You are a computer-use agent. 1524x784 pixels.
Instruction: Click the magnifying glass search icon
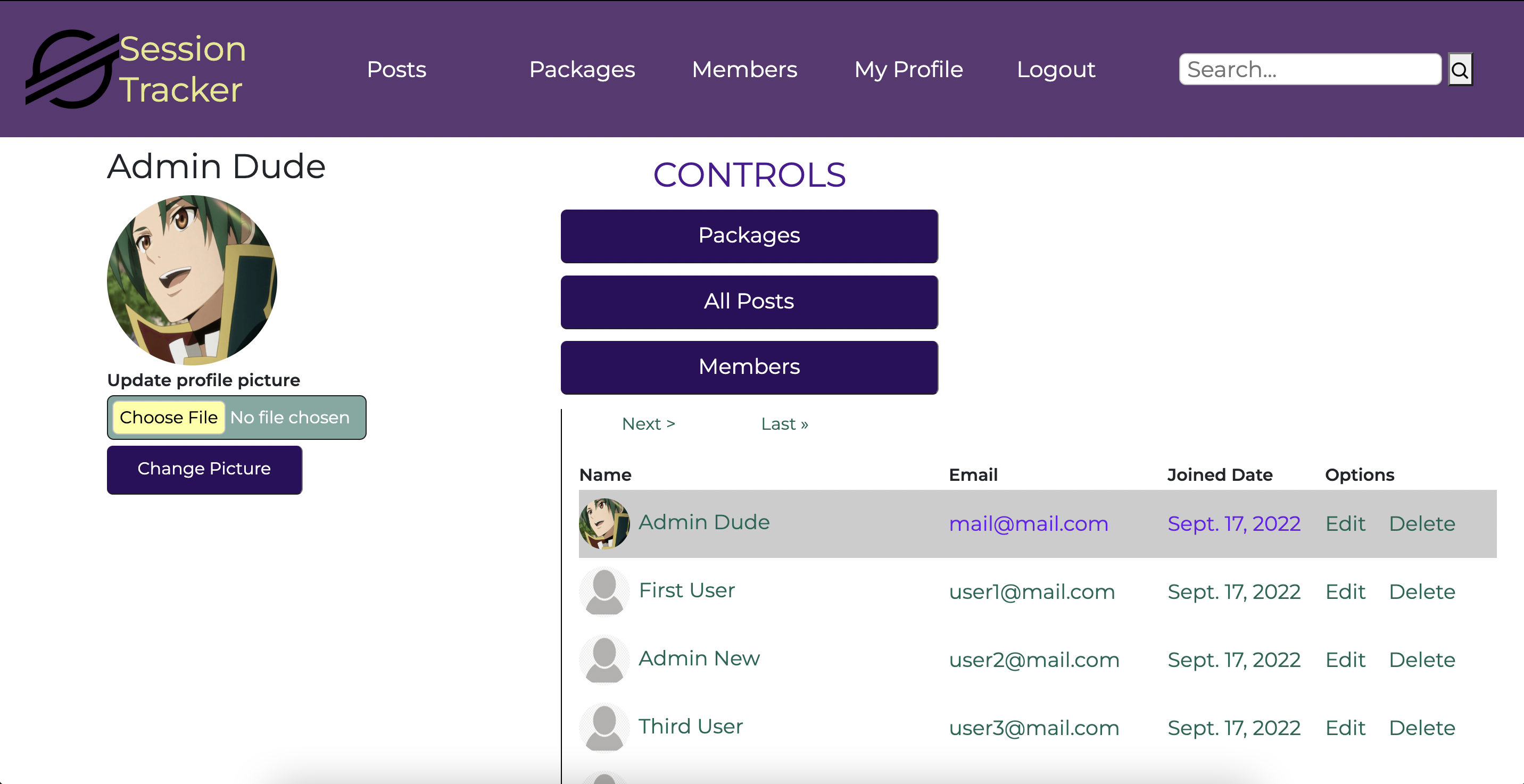(x=1460, y=70)
